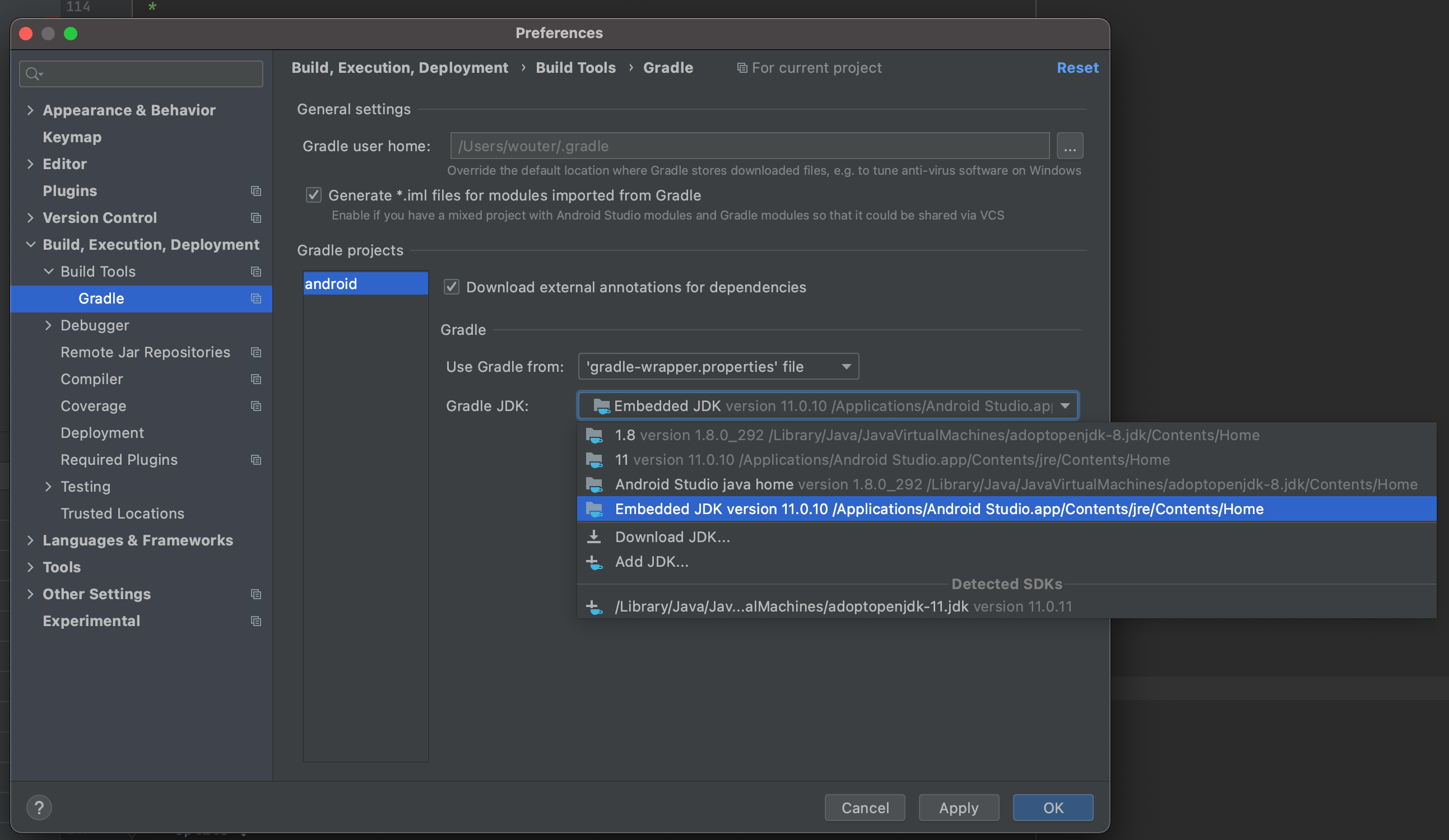This screenshot has height=840, width=1449.
Task: Collapse the Build Tools tree node
Action: click(x=49, y=271)
